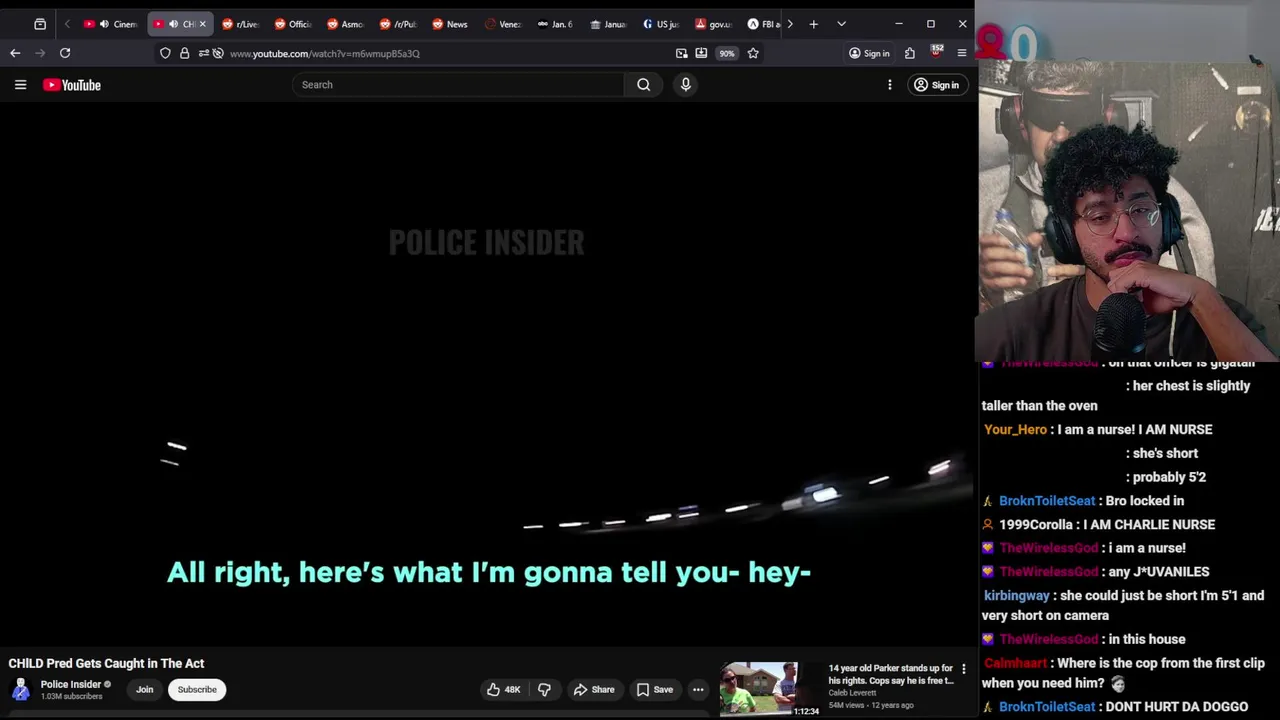Switch to the US jus Google tab
The width and height of the screenshot is (1280, 720).
coord(661,24)
